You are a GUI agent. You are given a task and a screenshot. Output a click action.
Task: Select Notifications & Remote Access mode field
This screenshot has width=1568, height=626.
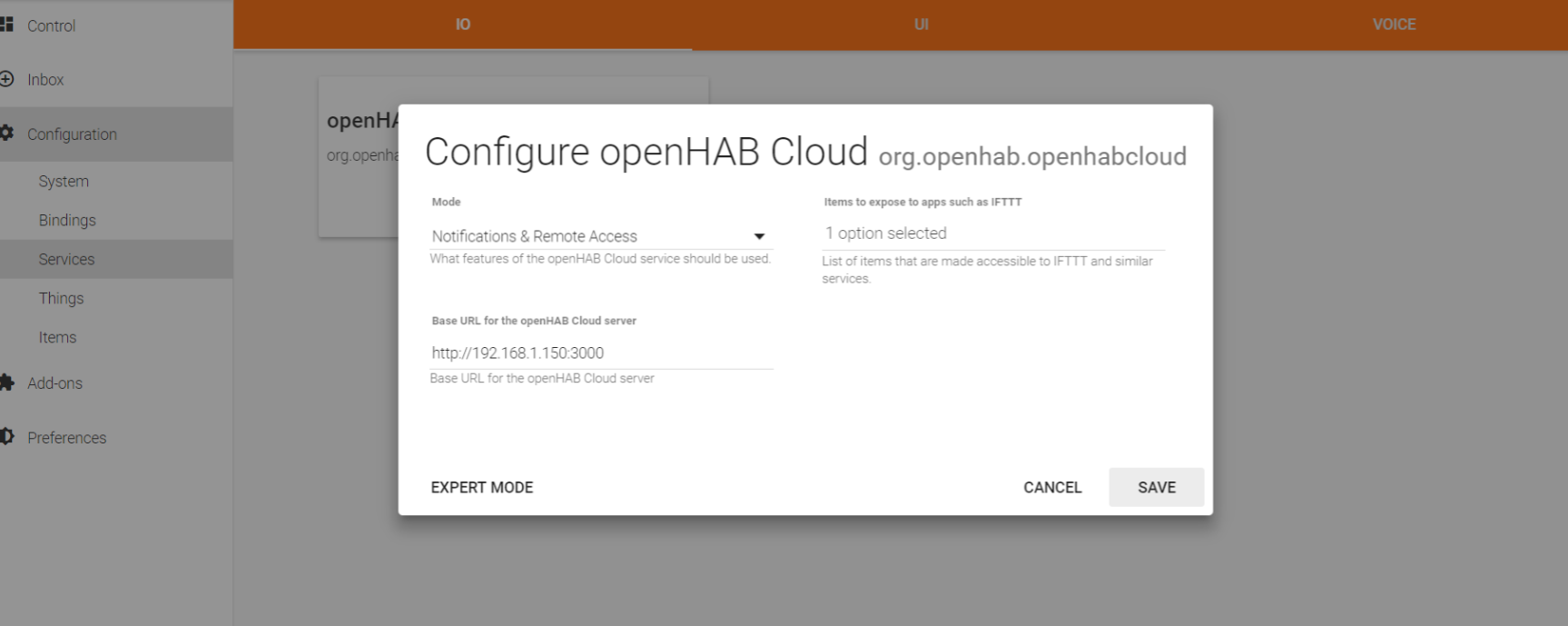(x=601, y=236)
